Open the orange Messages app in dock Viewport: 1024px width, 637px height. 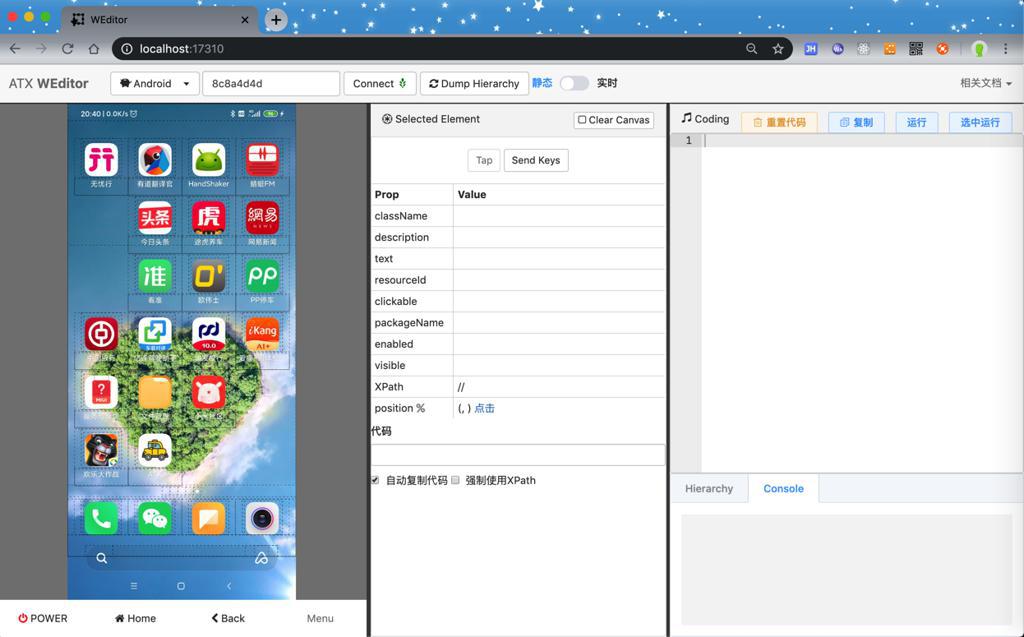coord(208,519)
